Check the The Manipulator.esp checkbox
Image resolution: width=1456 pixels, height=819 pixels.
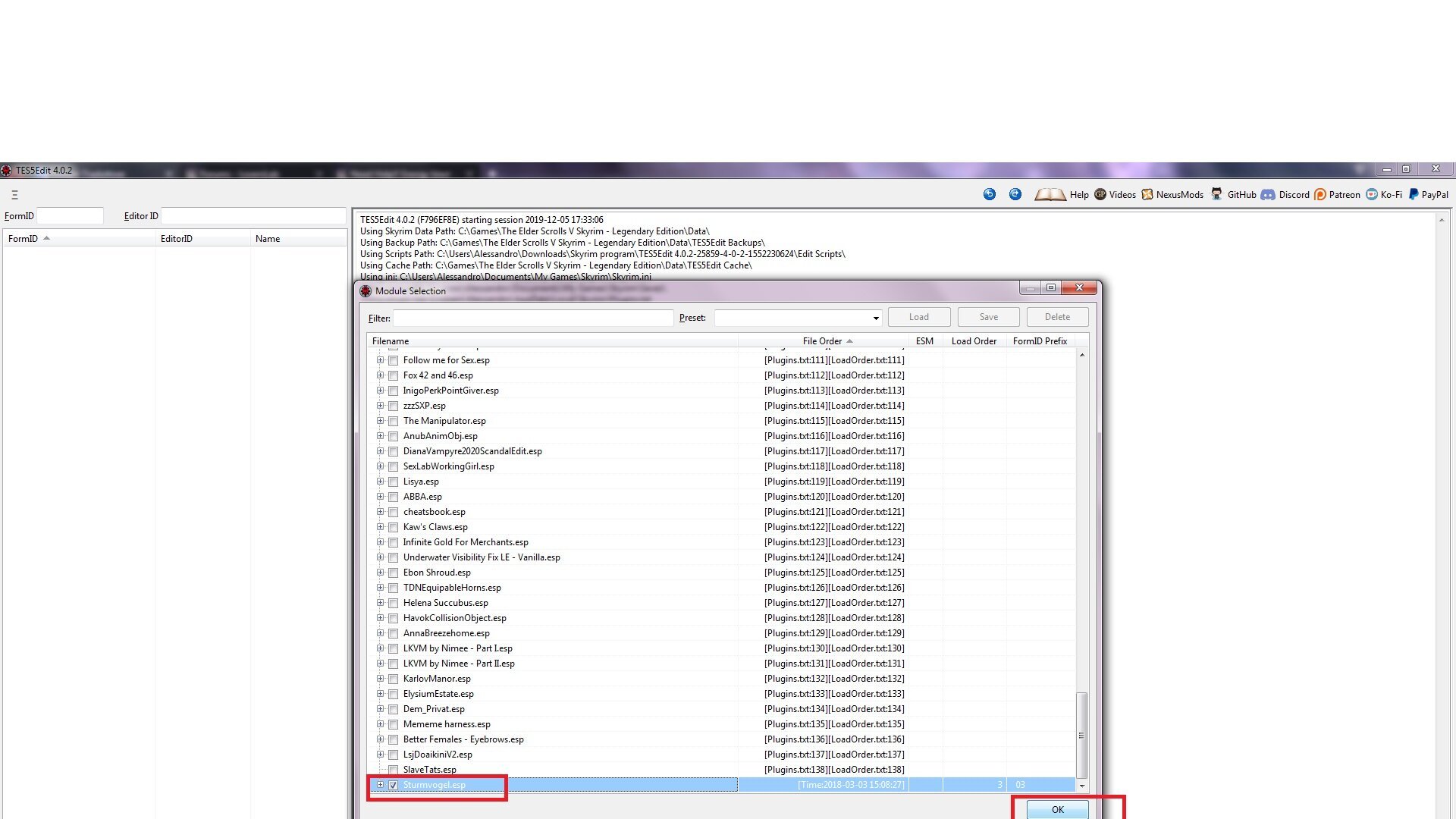tap(393, 422)
